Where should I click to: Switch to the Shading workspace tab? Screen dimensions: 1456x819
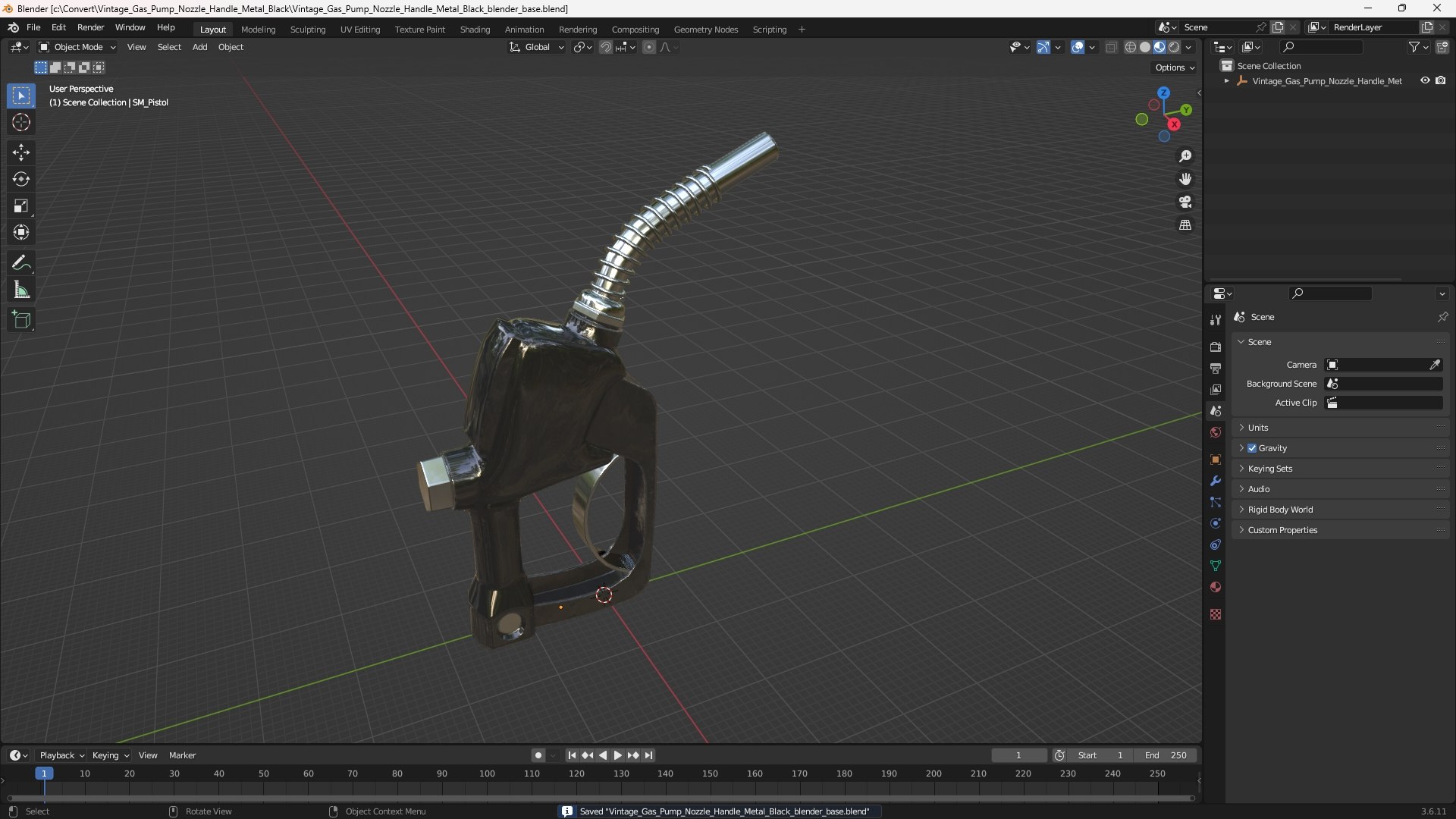[475, 30]
